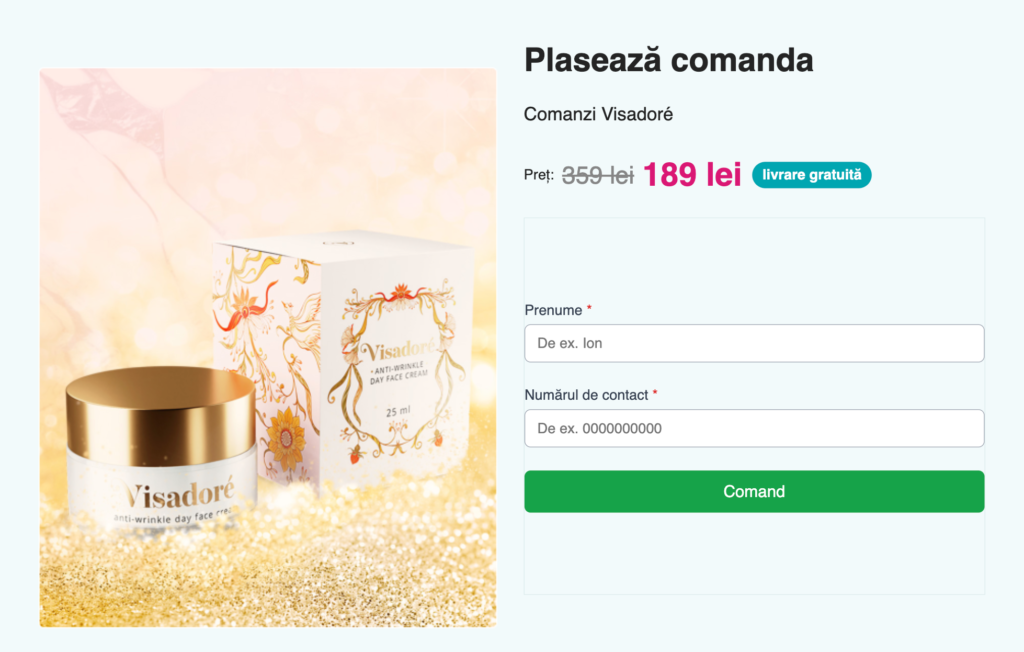Click the red asterisk beside Numărul de contact
The width and height of the screenshot is (1024, 652).
click(x=655, y=395)
